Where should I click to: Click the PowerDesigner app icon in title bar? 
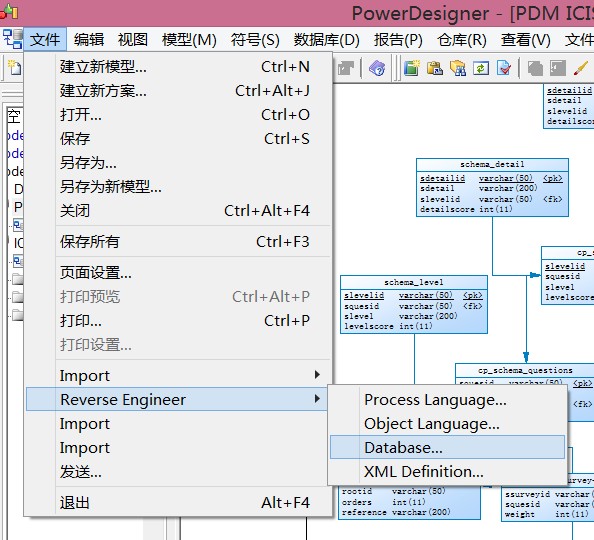coord(9,12)
